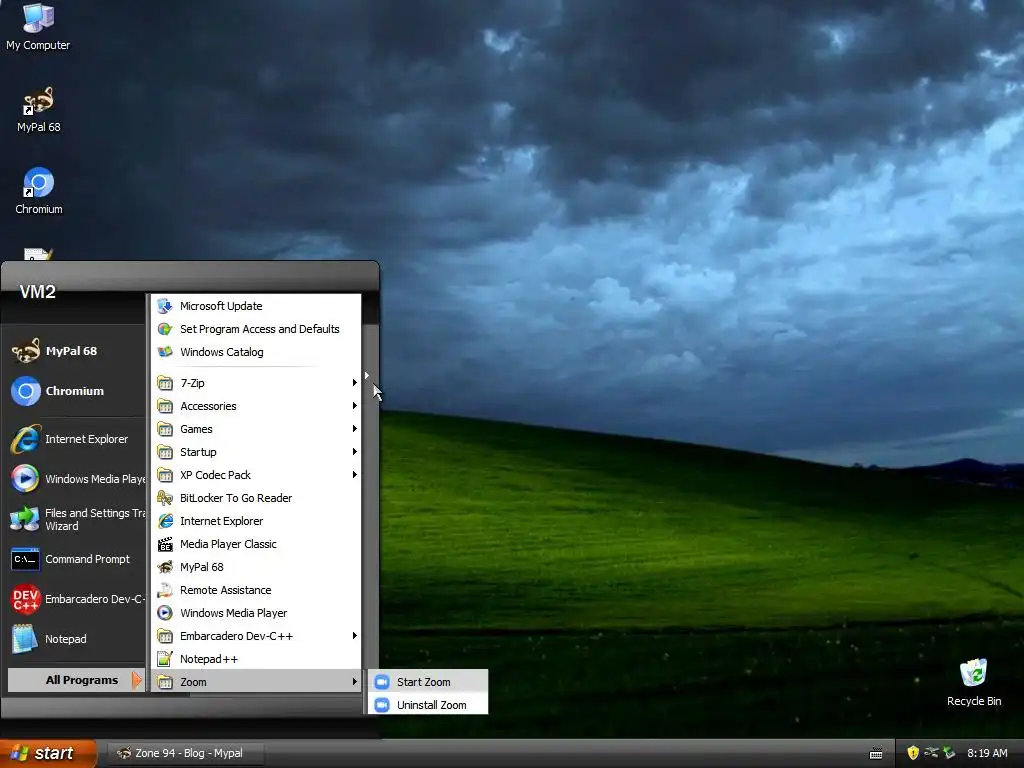Choose Uninstall Zoom from the submenu

click(428, 705)
